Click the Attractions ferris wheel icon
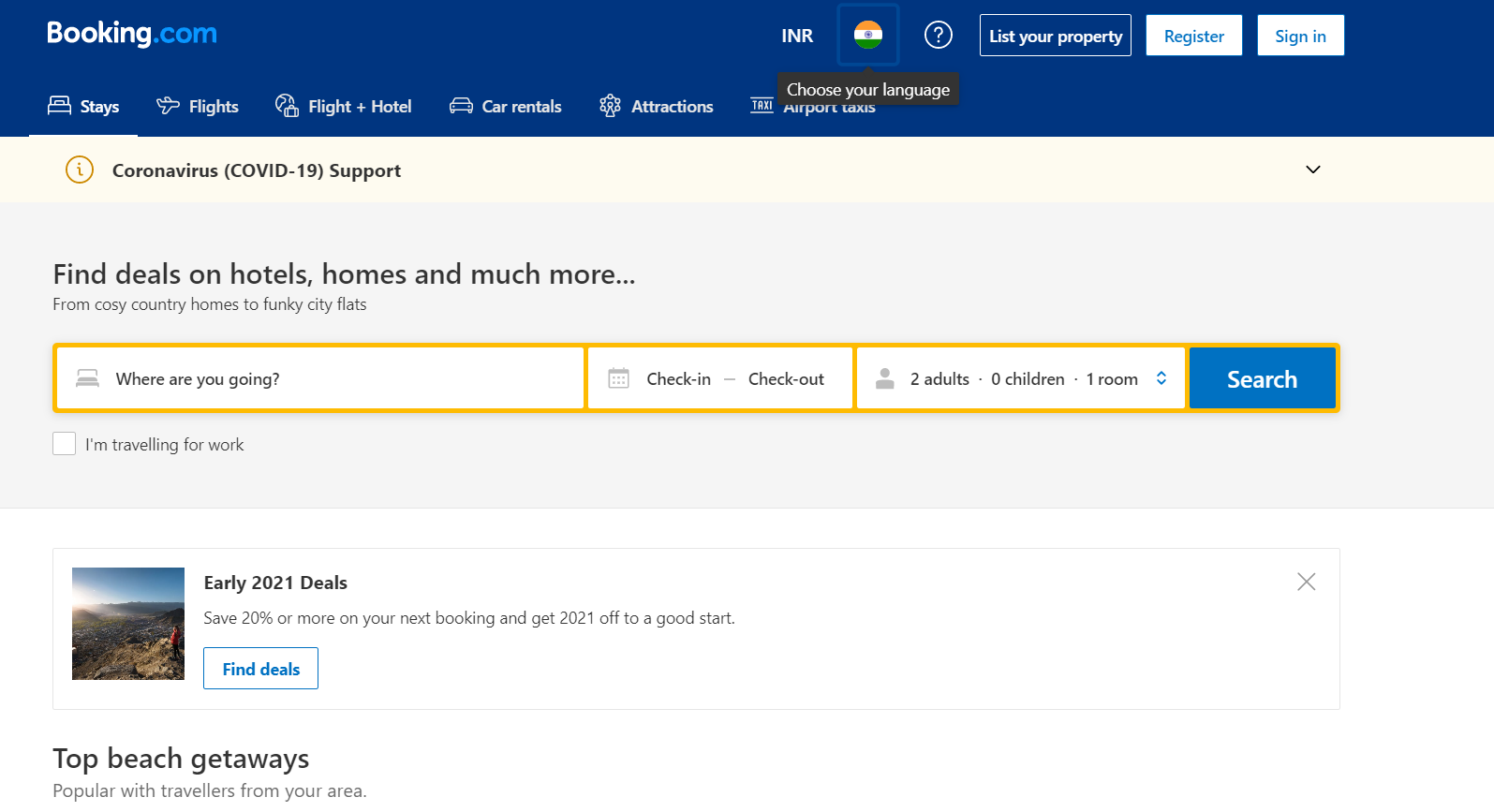The image size is (1494, 812). [x=610, y=105]
